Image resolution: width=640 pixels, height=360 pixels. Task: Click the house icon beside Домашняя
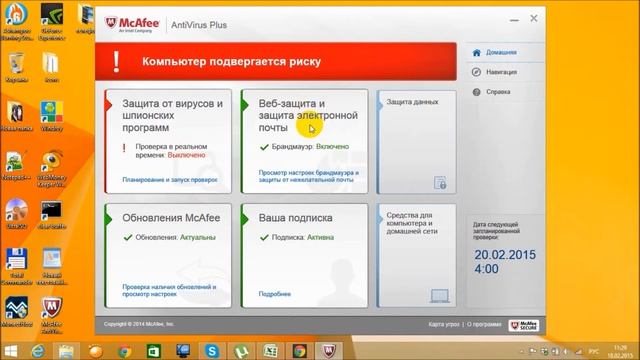[476, 52]
